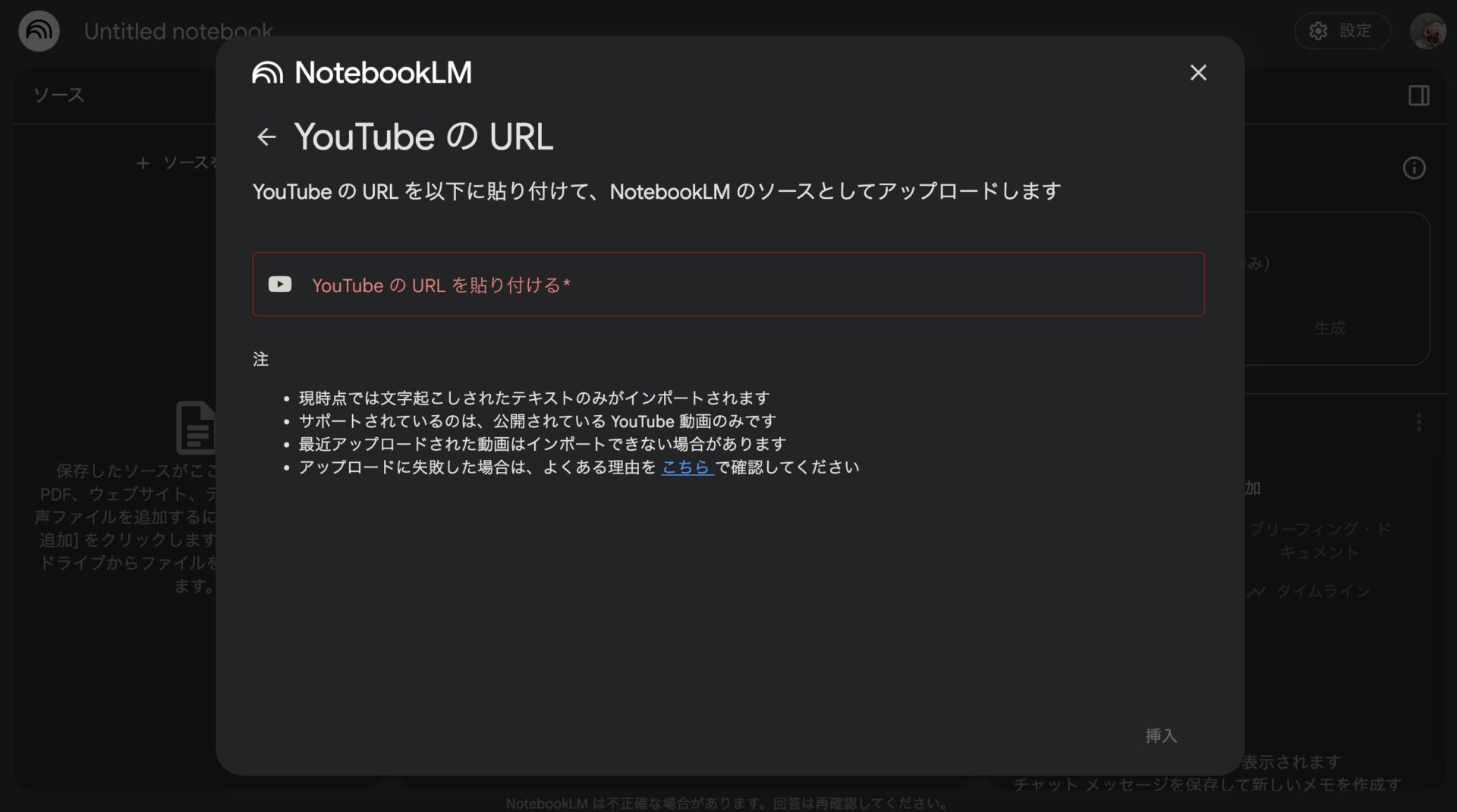
Task: Click the document icon in the sources panel
Action: point(197,427)
